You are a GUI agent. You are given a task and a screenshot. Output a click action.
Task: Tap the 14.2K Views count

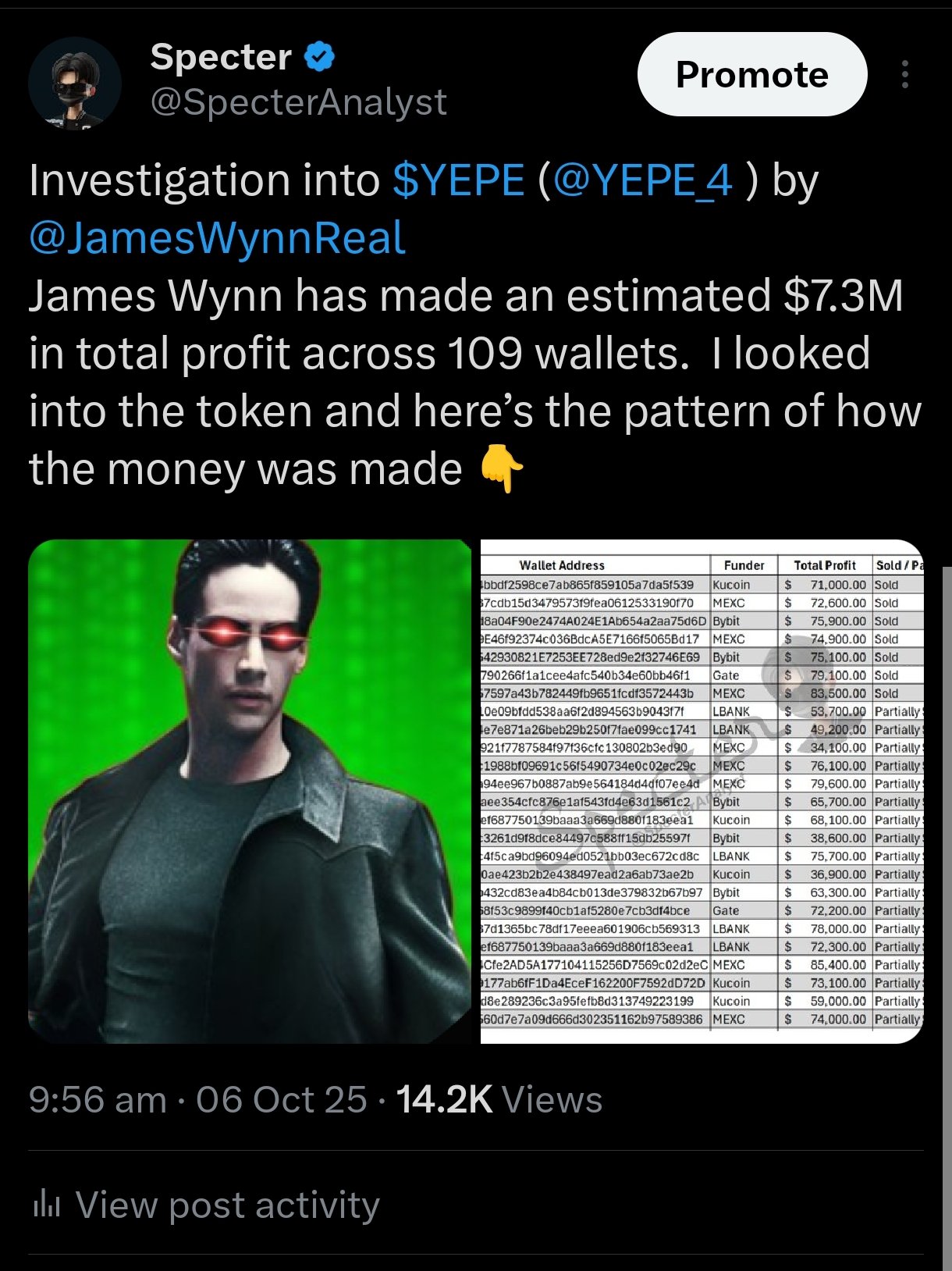[x=499, y=1099]
